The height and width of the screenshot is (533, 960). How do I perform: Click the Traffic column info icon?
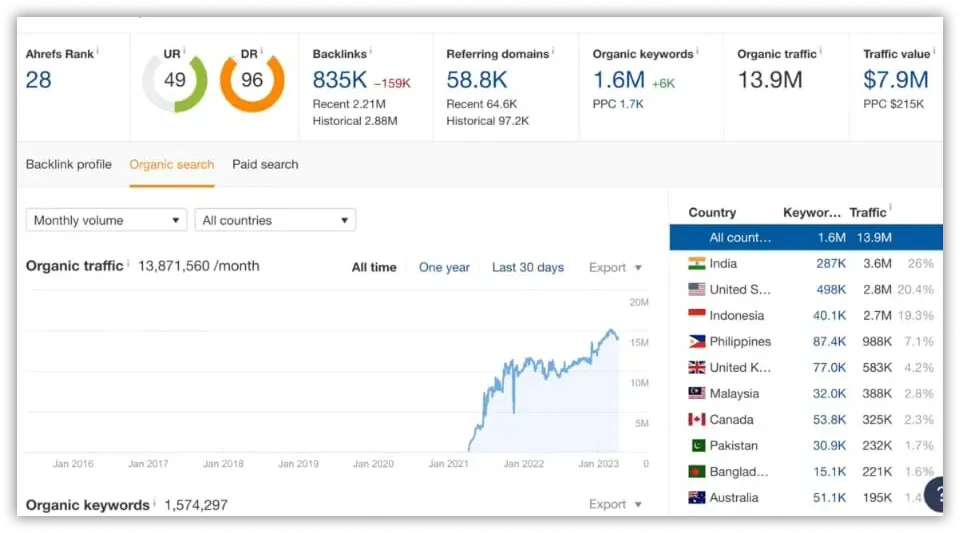click(890, 208)
